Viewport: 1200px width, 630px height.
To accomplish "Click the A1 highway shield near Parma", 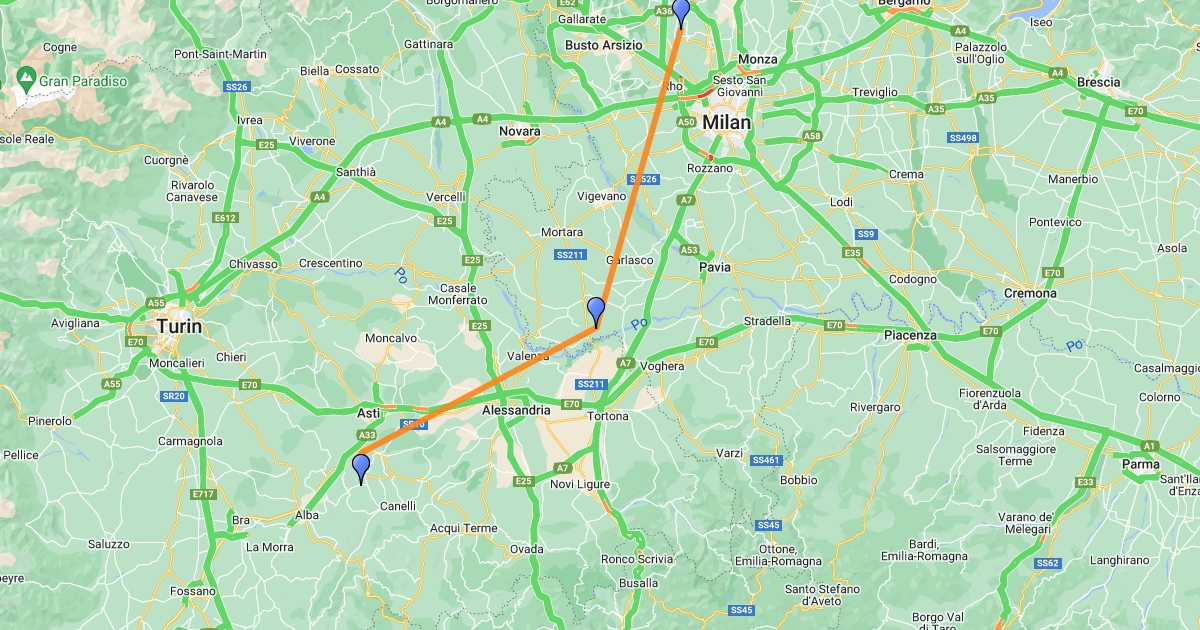I will point(1150,446).
